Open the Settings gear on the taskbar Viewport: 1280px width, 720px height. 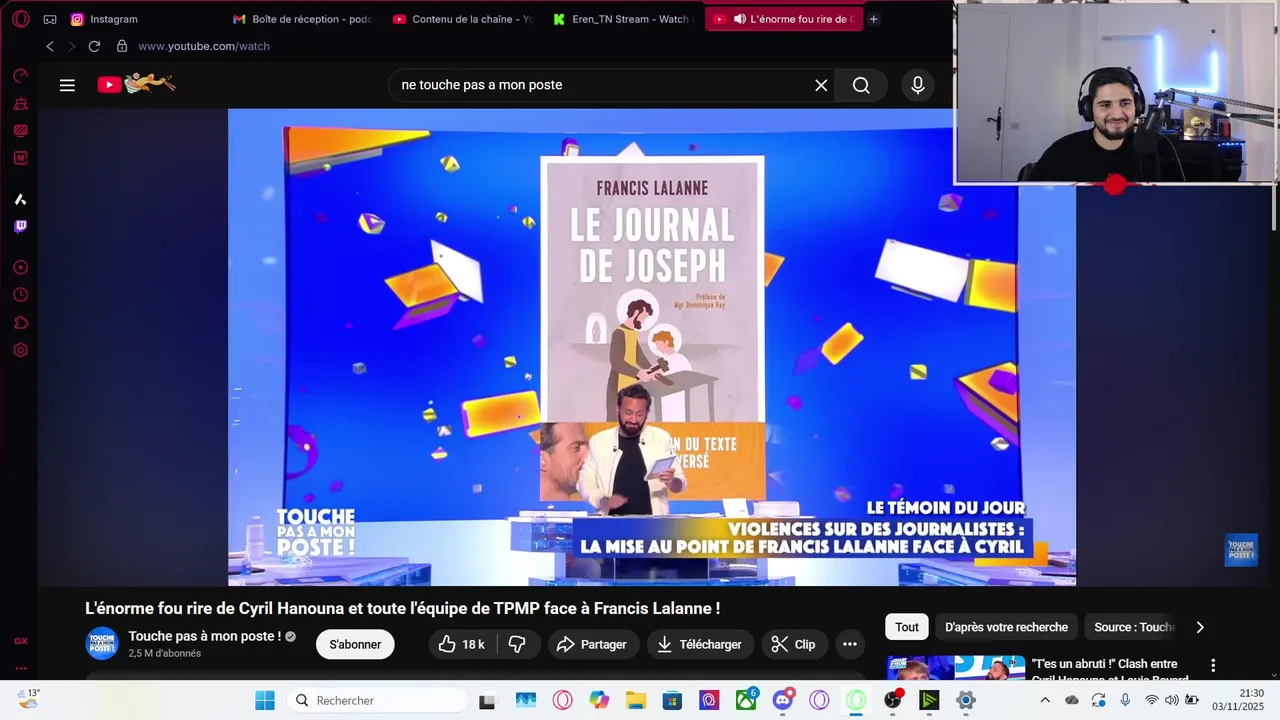pyautogui.click(x=966, y=700)
